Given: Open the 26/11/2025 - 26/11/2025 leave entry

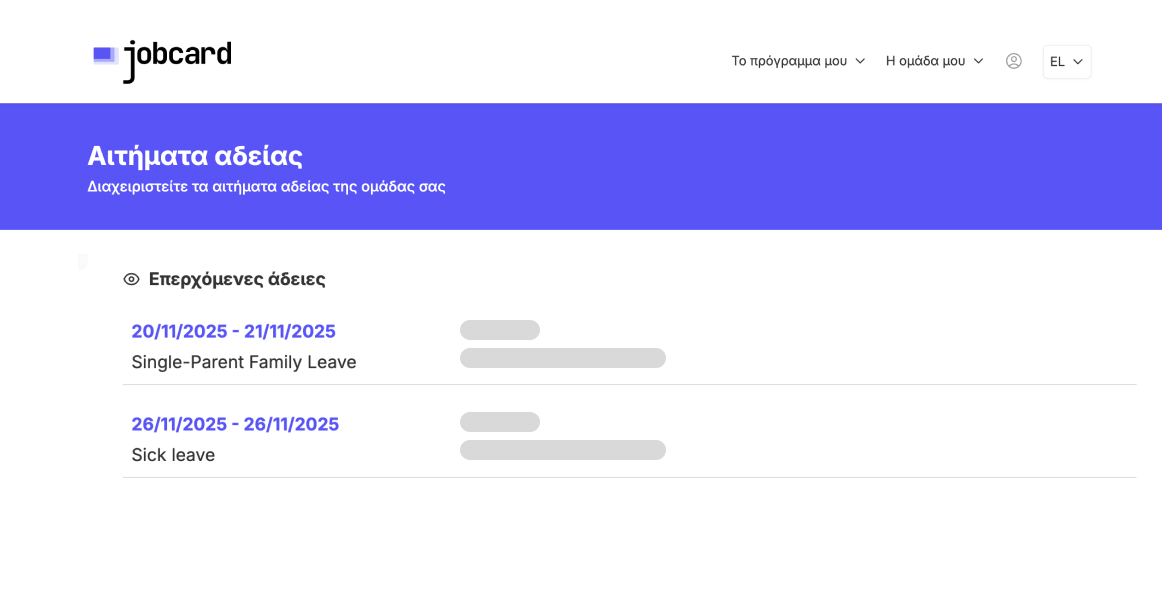Looking at the screenshot, I should [235, 424].
